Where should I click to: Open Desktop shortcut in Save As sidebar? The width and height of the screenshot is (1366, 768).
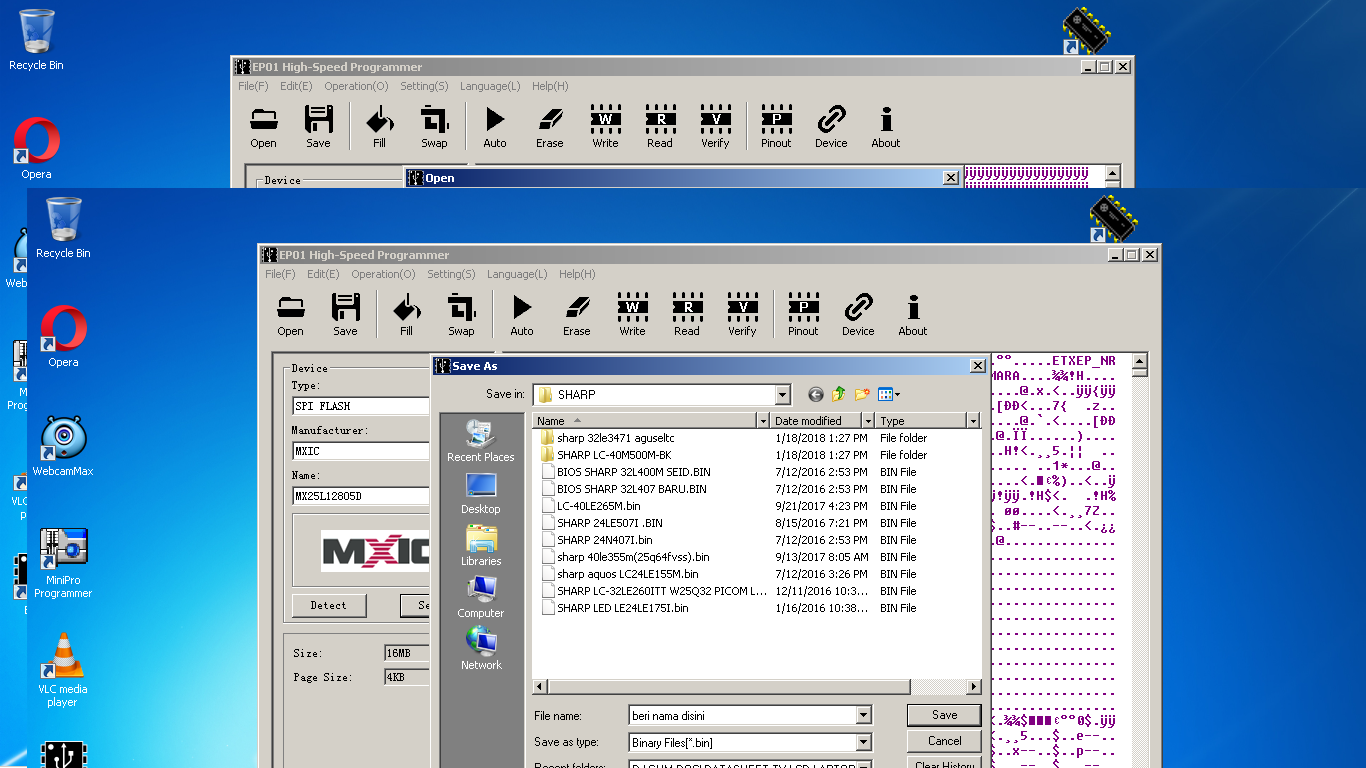(x=481, y=493)
